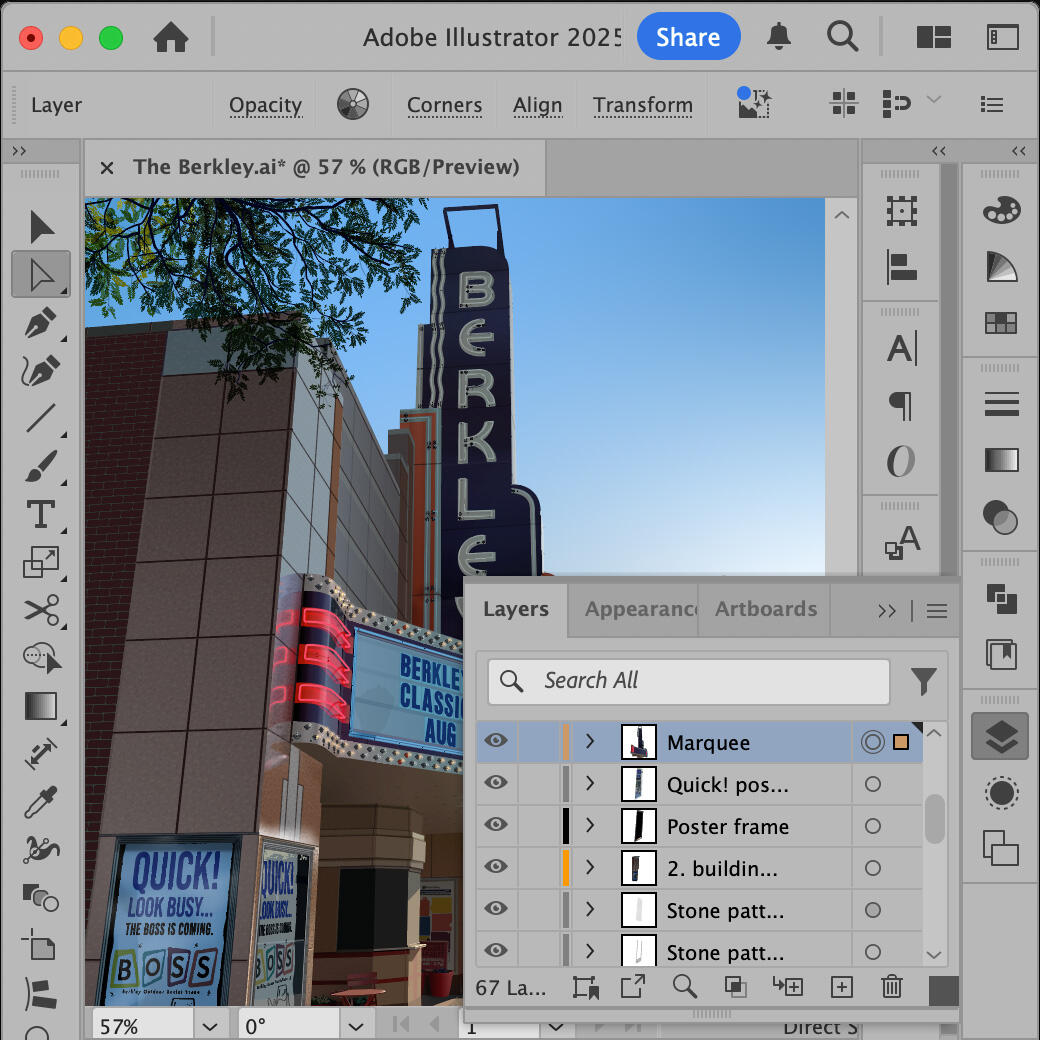
Task: Delete selected layer with trash icon
Action: (892, 987)
